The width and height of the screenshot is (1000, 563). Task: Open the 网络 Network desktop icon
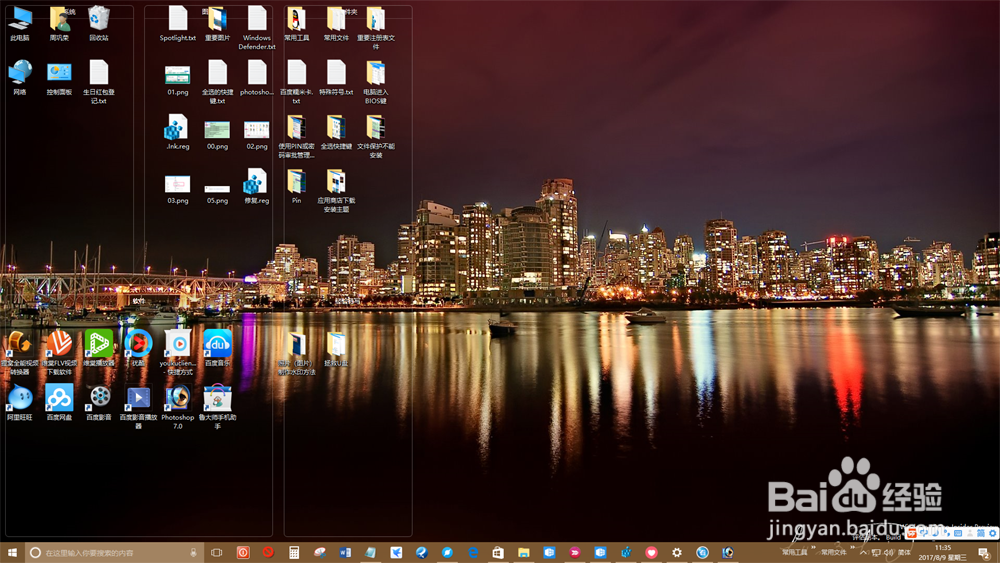click(x=20, y=78)
